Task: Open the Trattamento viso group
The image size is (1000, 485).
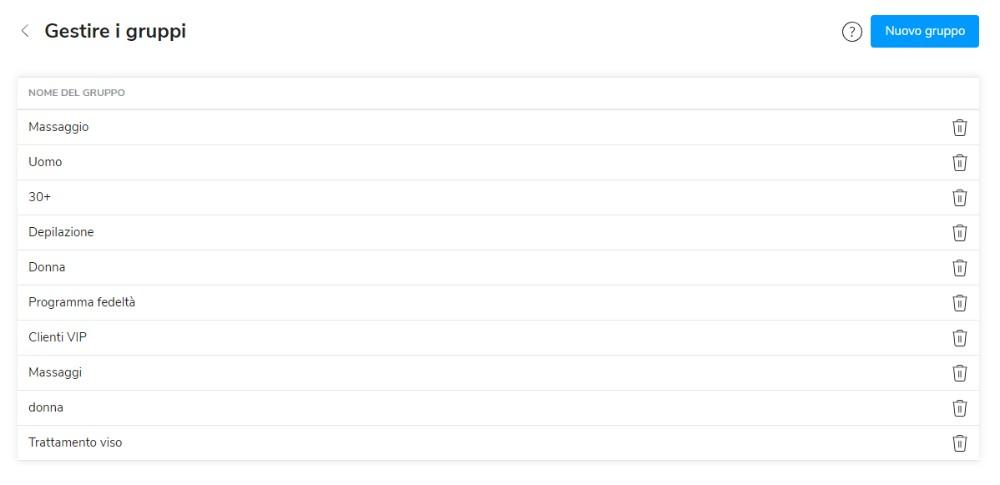Action: tap(76, 442)
